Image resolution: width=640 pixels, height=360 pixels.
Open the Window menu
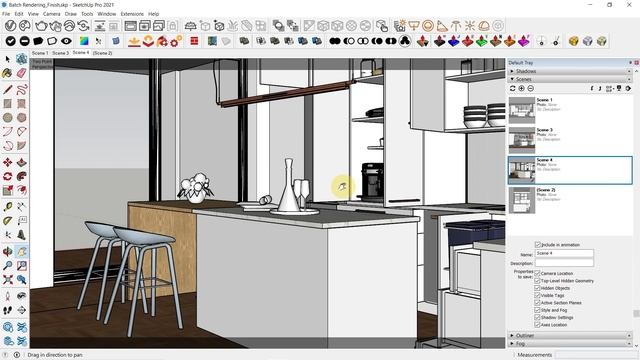pos(107,14)
